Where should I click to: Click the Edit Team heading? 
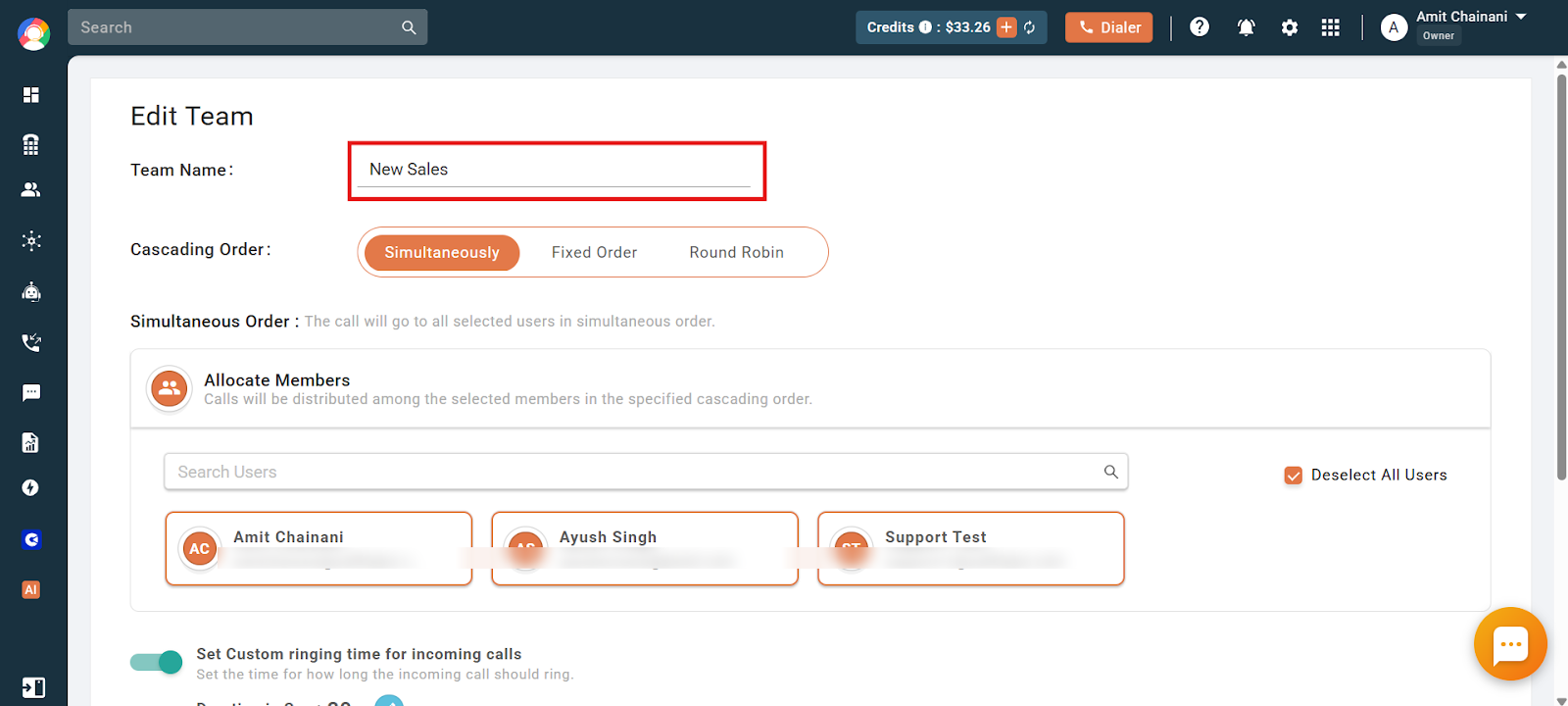pyautogui.click(x=192, y=116)
